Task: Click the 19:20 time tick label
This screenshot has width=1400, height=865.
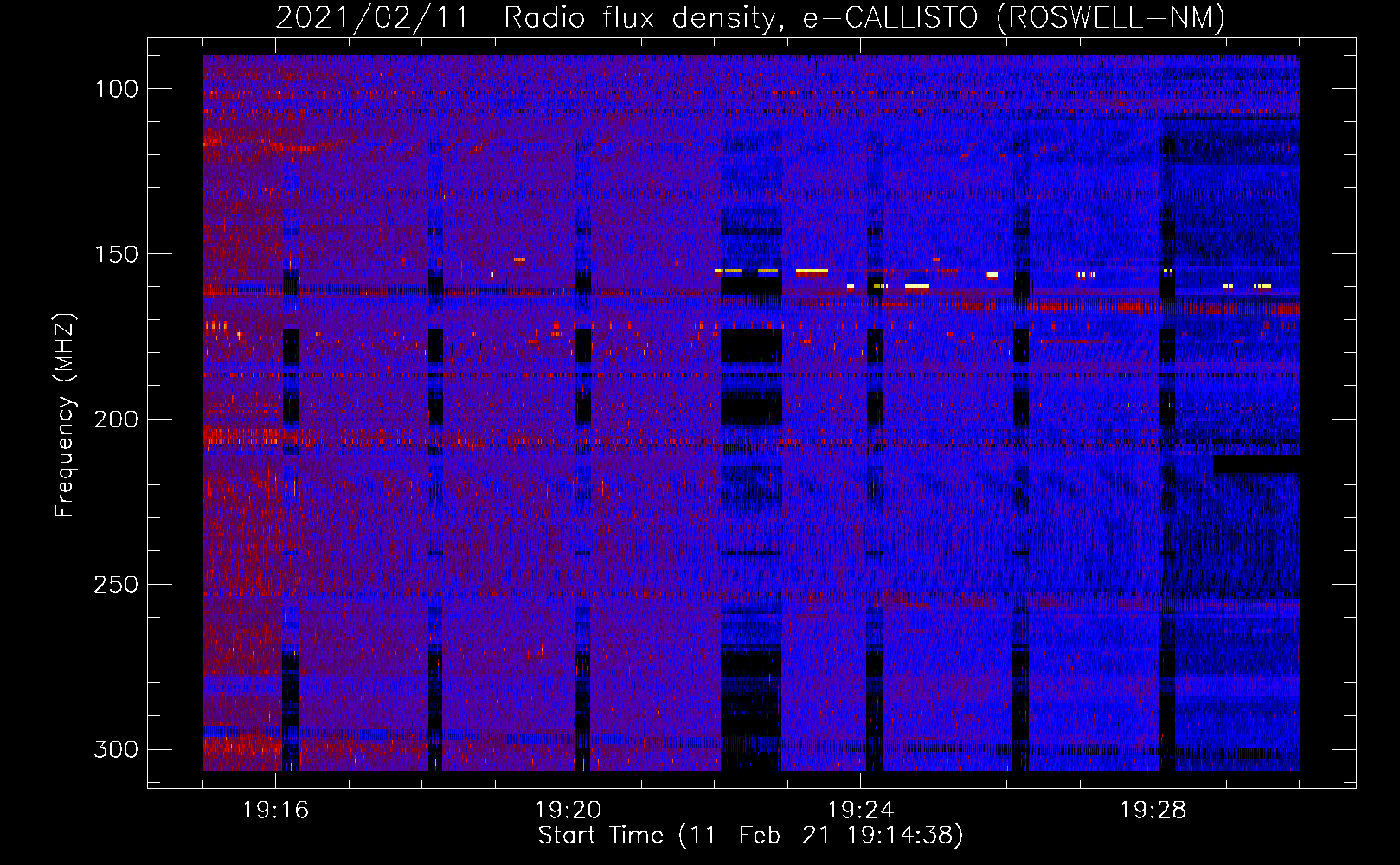Action: point(568,811)
